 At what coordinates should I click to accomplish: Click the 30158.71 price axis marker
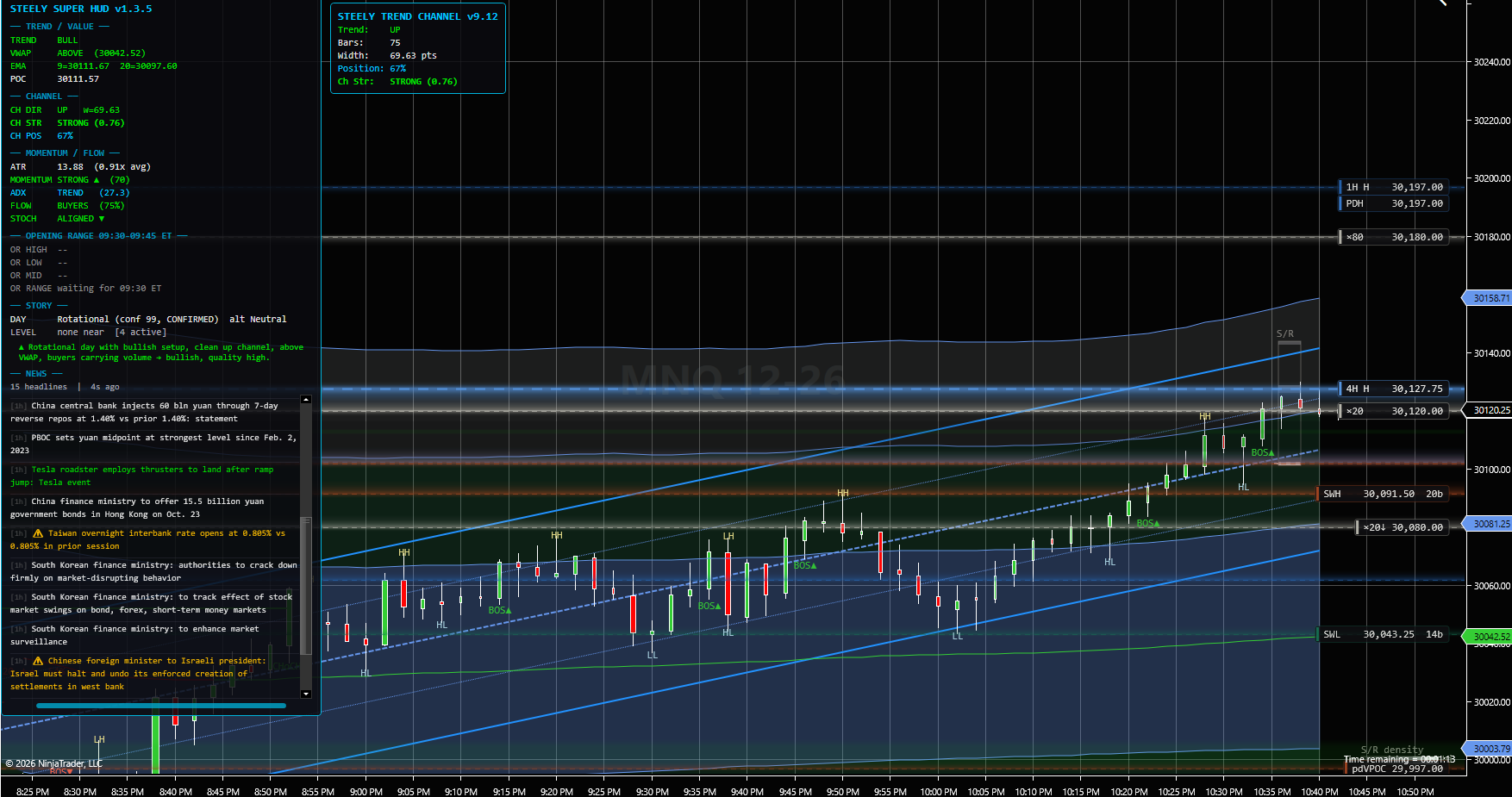[1488, 298]
